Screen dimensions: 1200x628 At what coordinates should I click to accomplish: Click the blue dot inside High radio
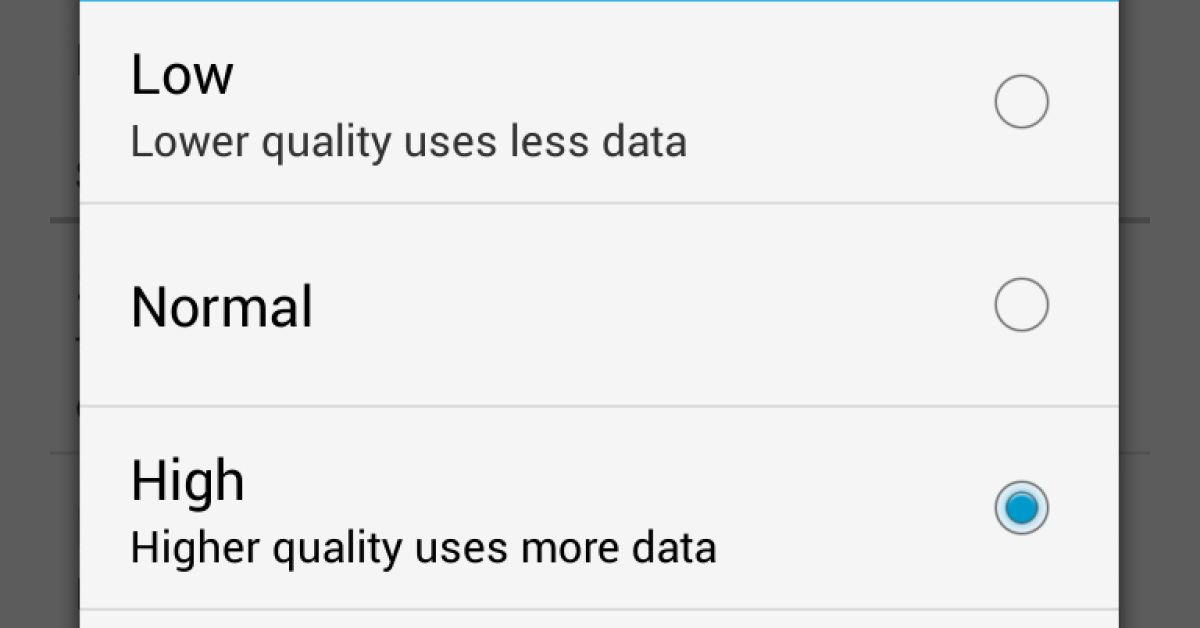(x=1021, y=509)
